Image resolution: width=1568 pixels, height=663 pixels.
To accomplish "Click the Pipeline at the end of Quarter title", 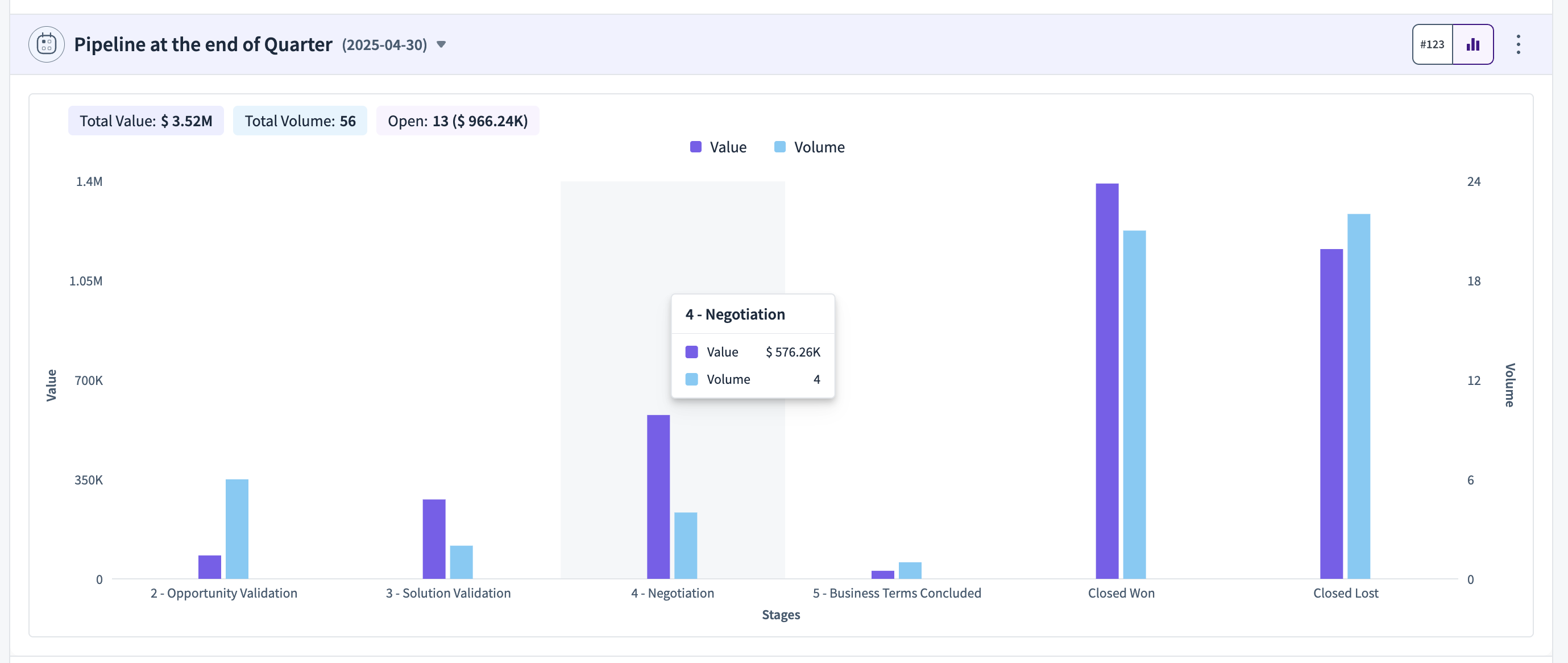I will (x=204, y=44).
